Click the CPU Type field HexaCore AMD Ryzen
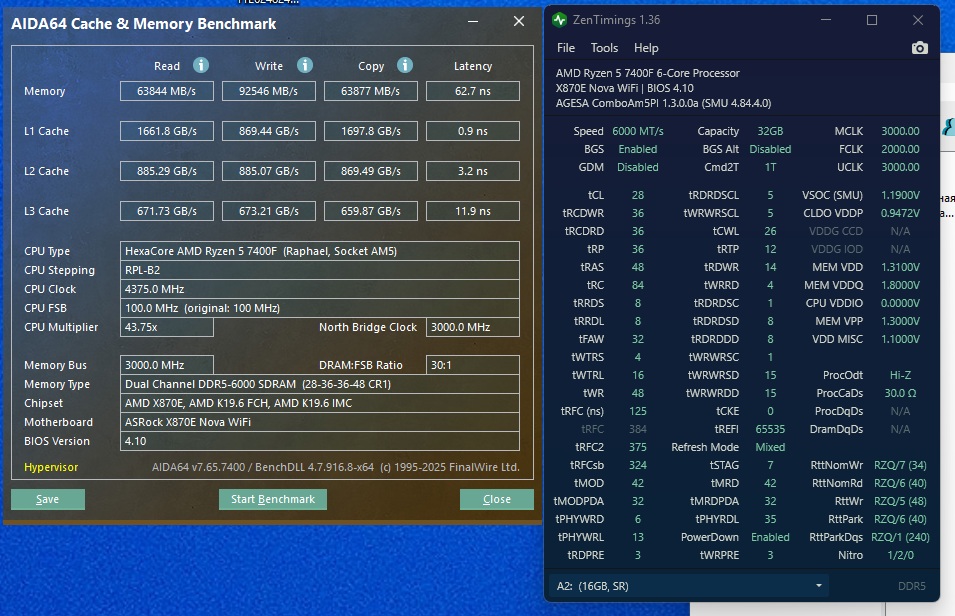Screen dimensions: 955x616 pos(320,251)
